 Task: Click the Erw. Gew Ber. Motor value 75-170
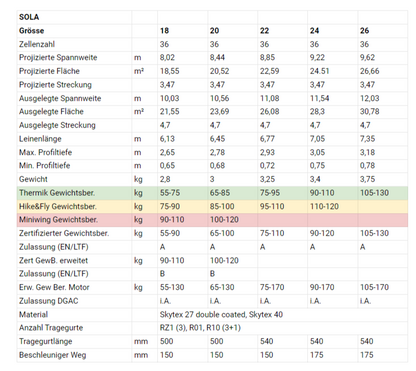[272, 287]
